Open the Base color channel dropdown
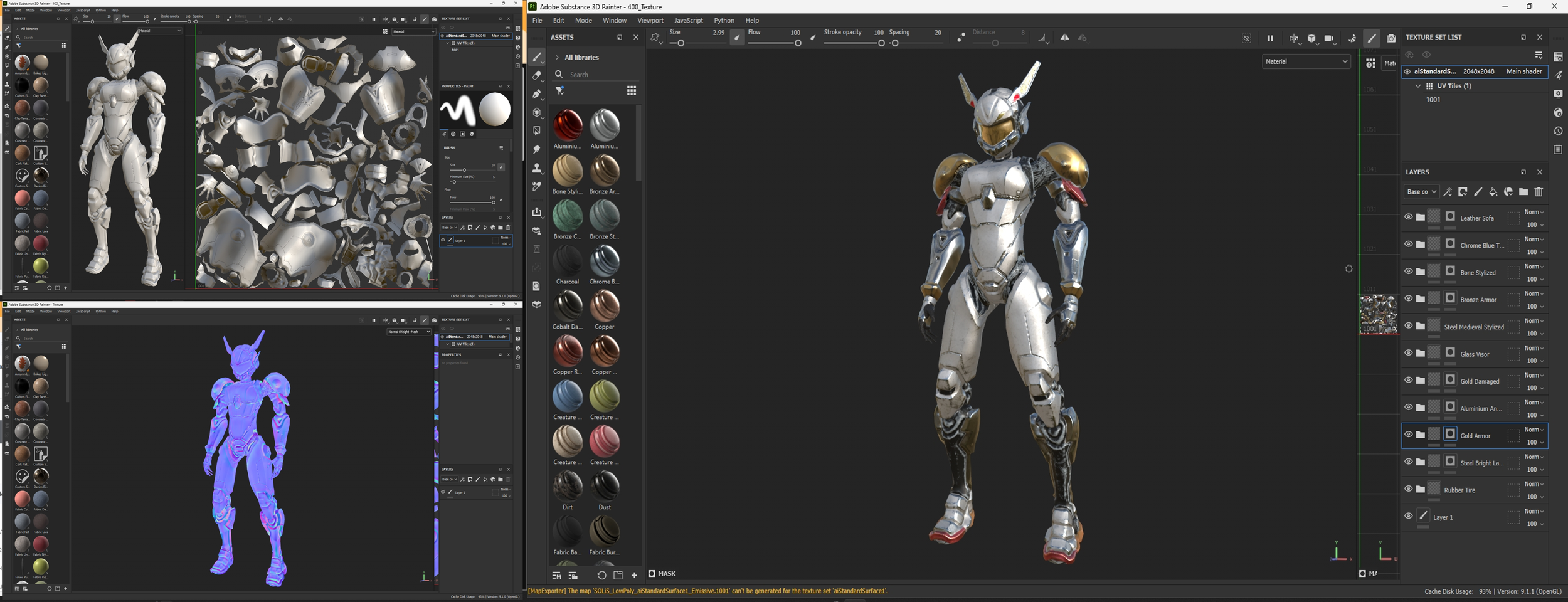This screenshot has width=1568, height=602. click(1421, 192)
